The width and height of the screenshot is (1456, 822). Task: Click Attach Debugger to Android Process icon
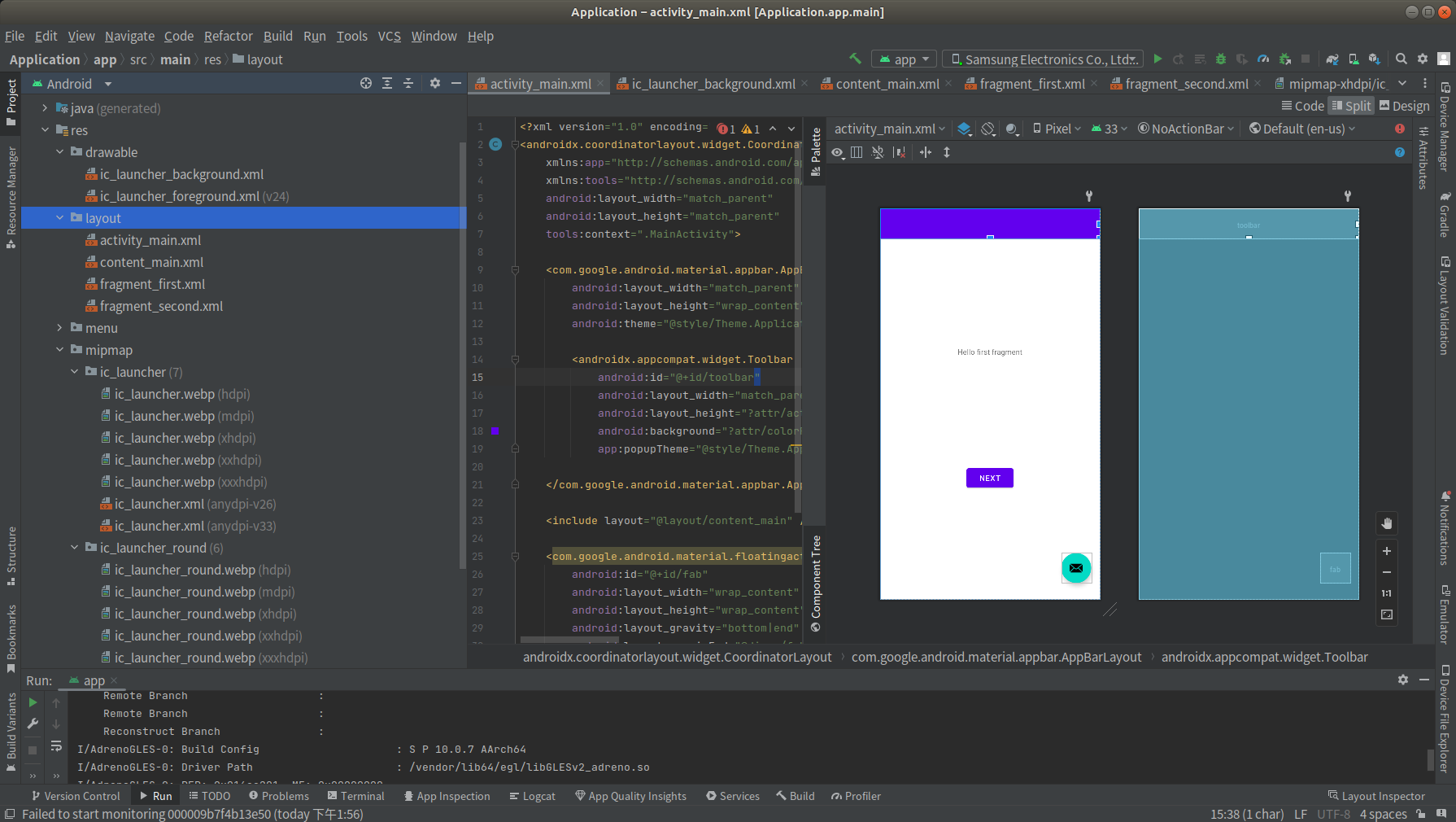[1285, 59]
